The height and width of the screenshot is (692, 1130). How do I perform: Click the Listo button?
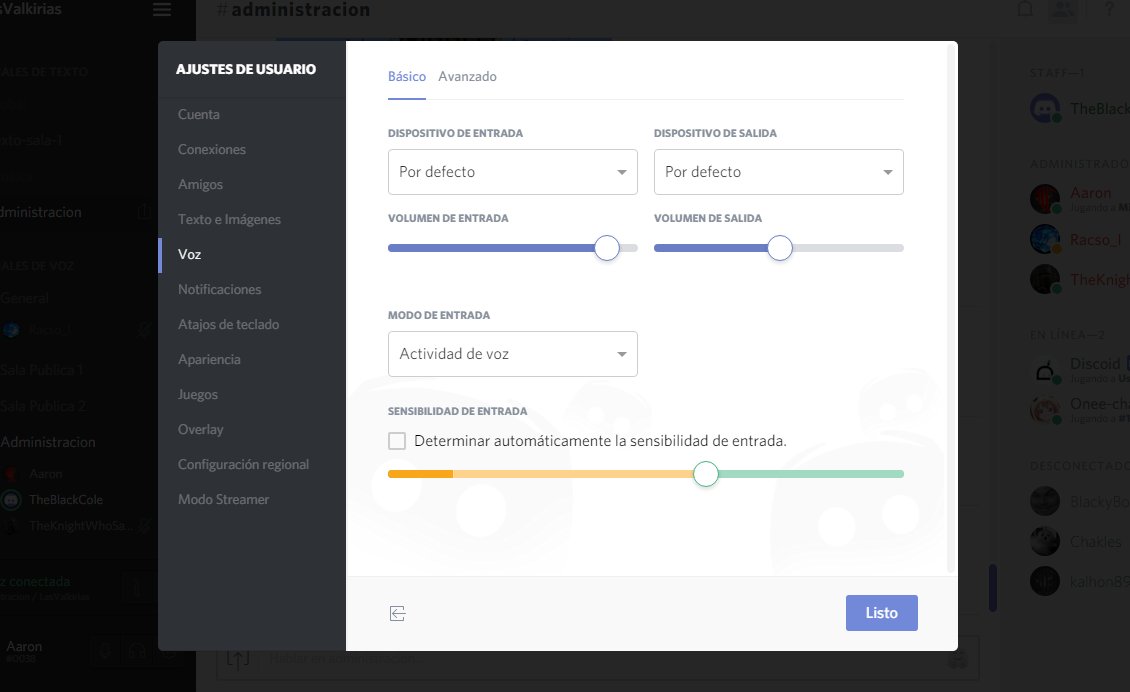[x=881, y=613]
